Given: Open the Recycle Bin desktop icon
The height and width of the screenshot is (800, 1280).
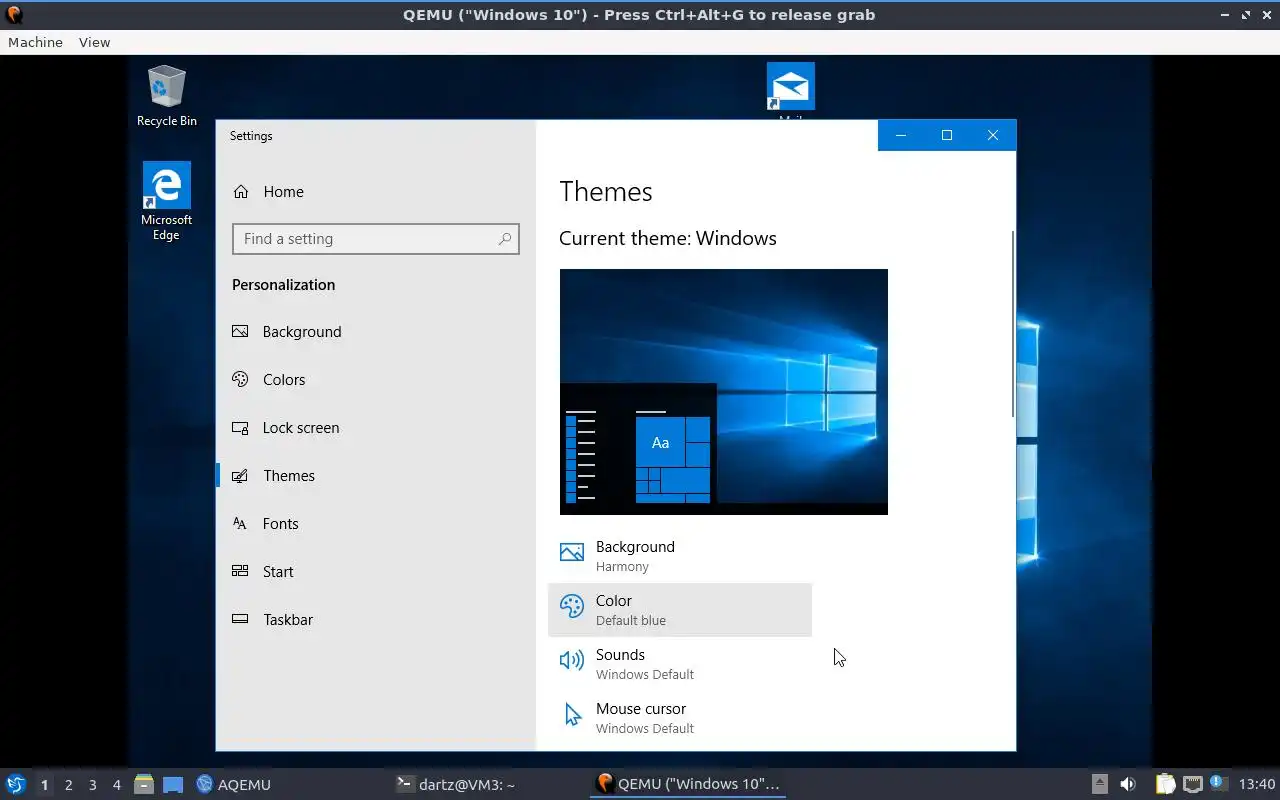Looking at the screenshot, I should click(166, 96).
